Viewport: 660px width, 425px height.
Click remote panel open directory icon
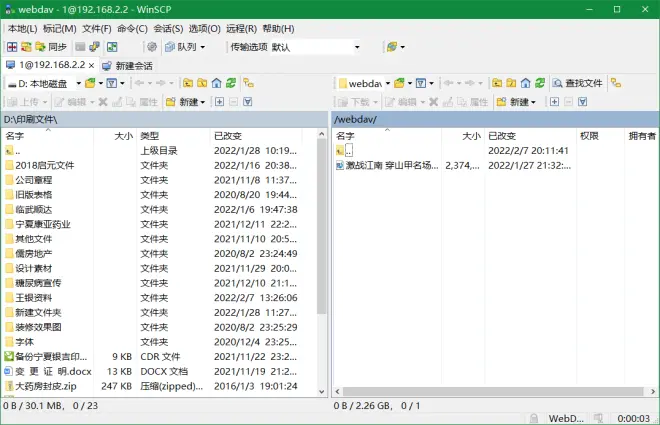[x=399, y=83]
